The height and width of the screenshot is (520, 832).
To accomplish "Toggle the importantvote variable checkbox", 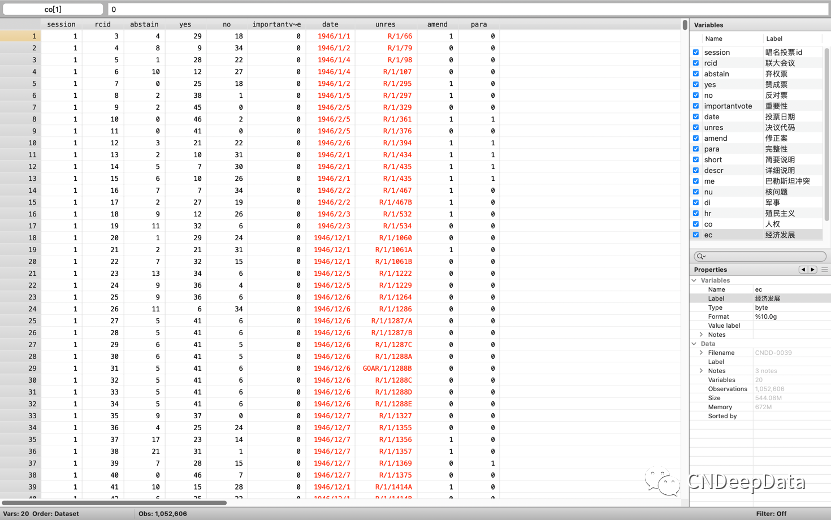I will point(696,106).
